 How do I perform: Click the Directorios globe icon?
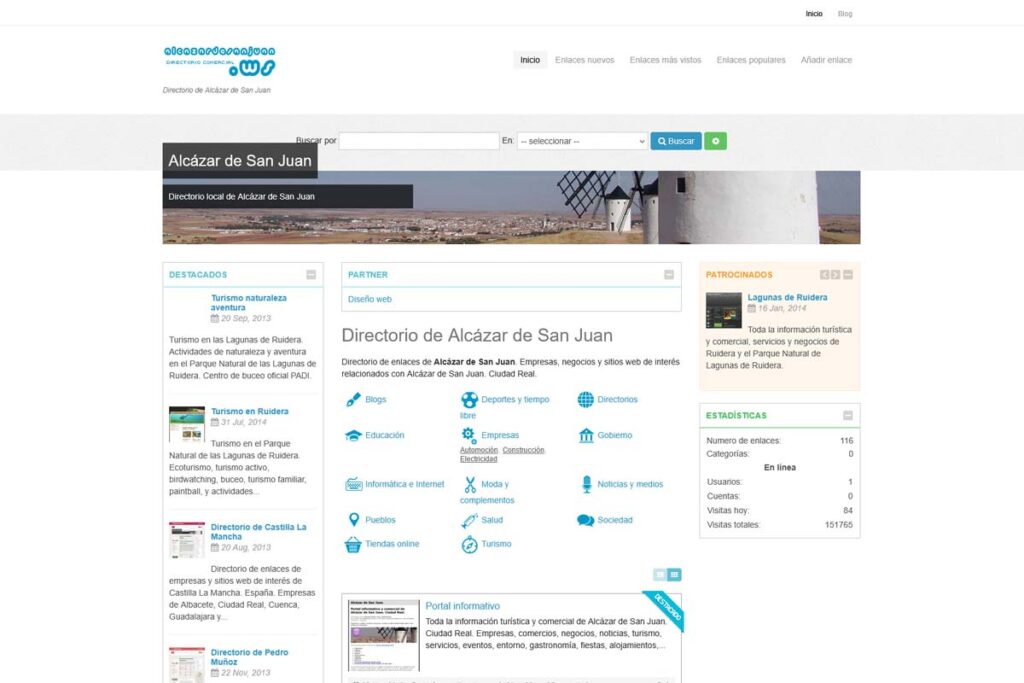(586, 400)
